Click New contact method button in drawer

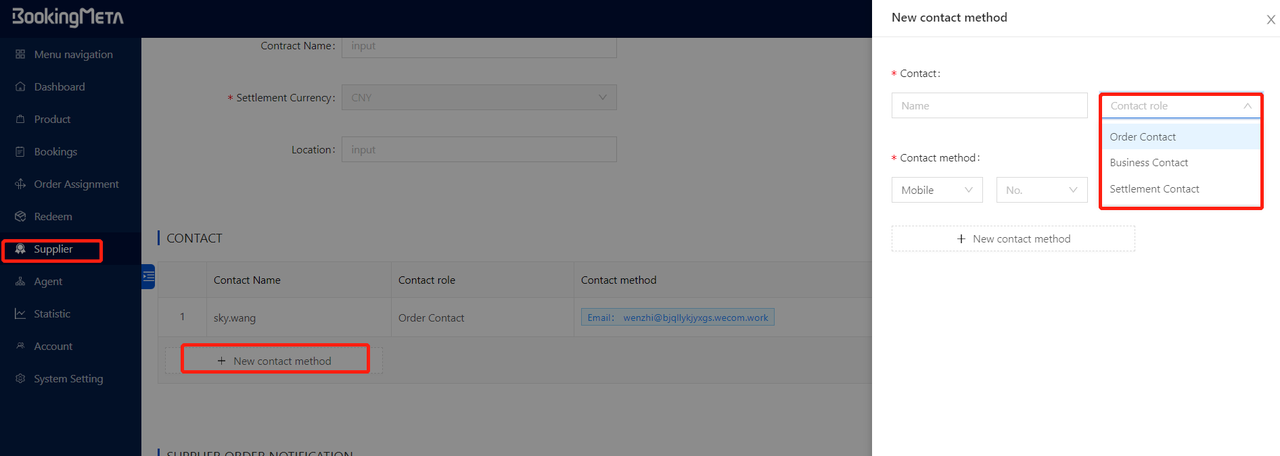[x=1013, y=239]
